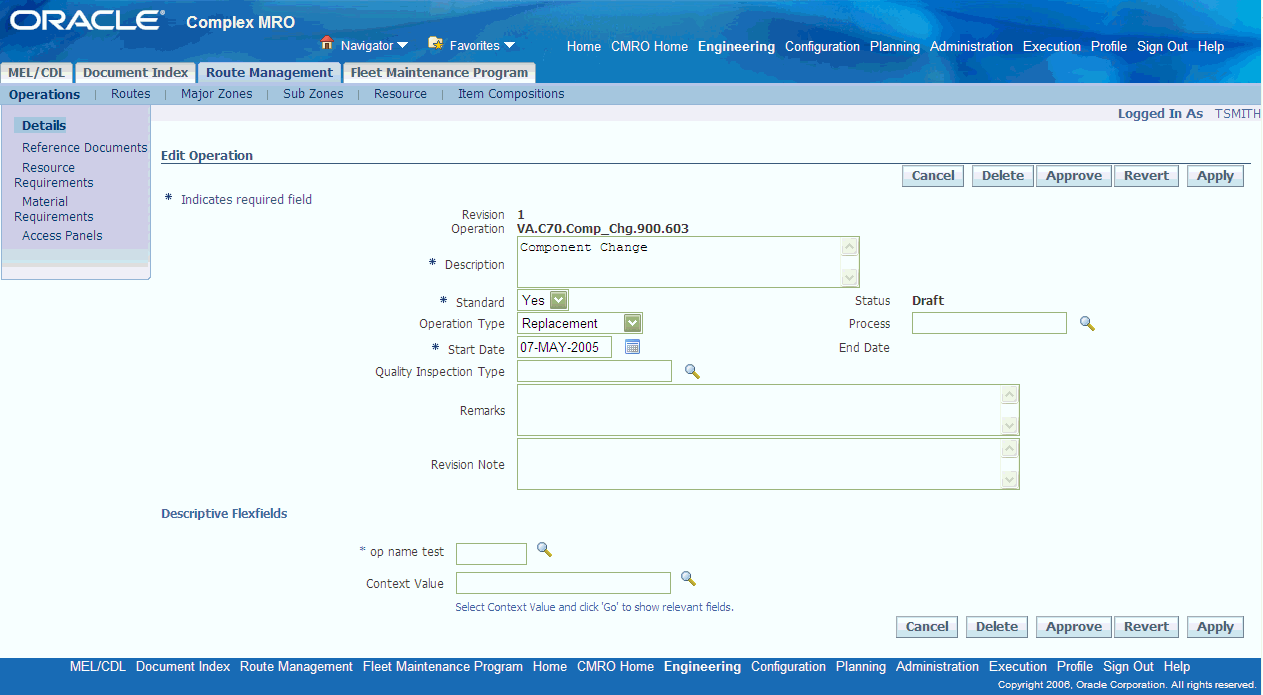Screen dimensions: 1263x695
Task: Open Configuration in the header
Action: click(x=822, y=47)
